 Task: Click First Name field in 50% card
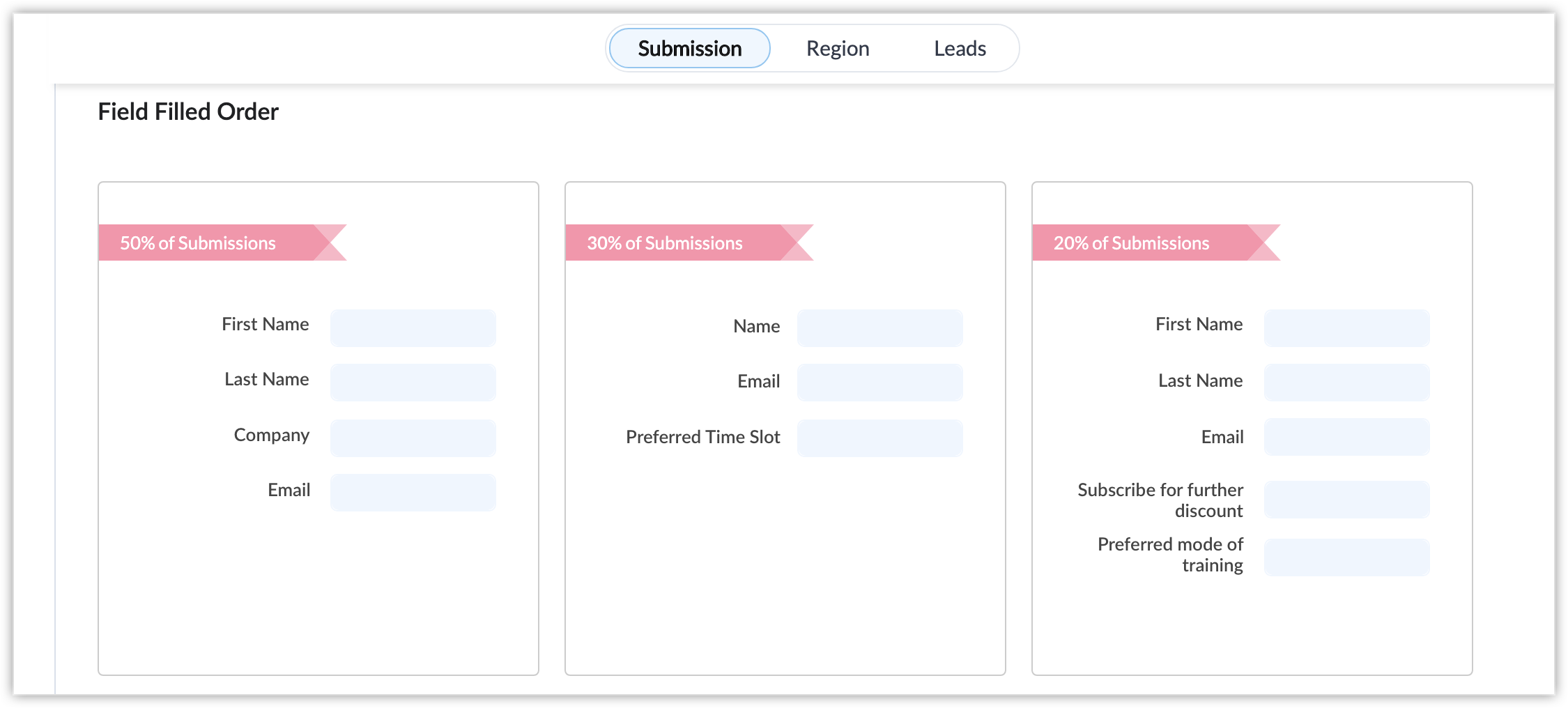point(413,328)
